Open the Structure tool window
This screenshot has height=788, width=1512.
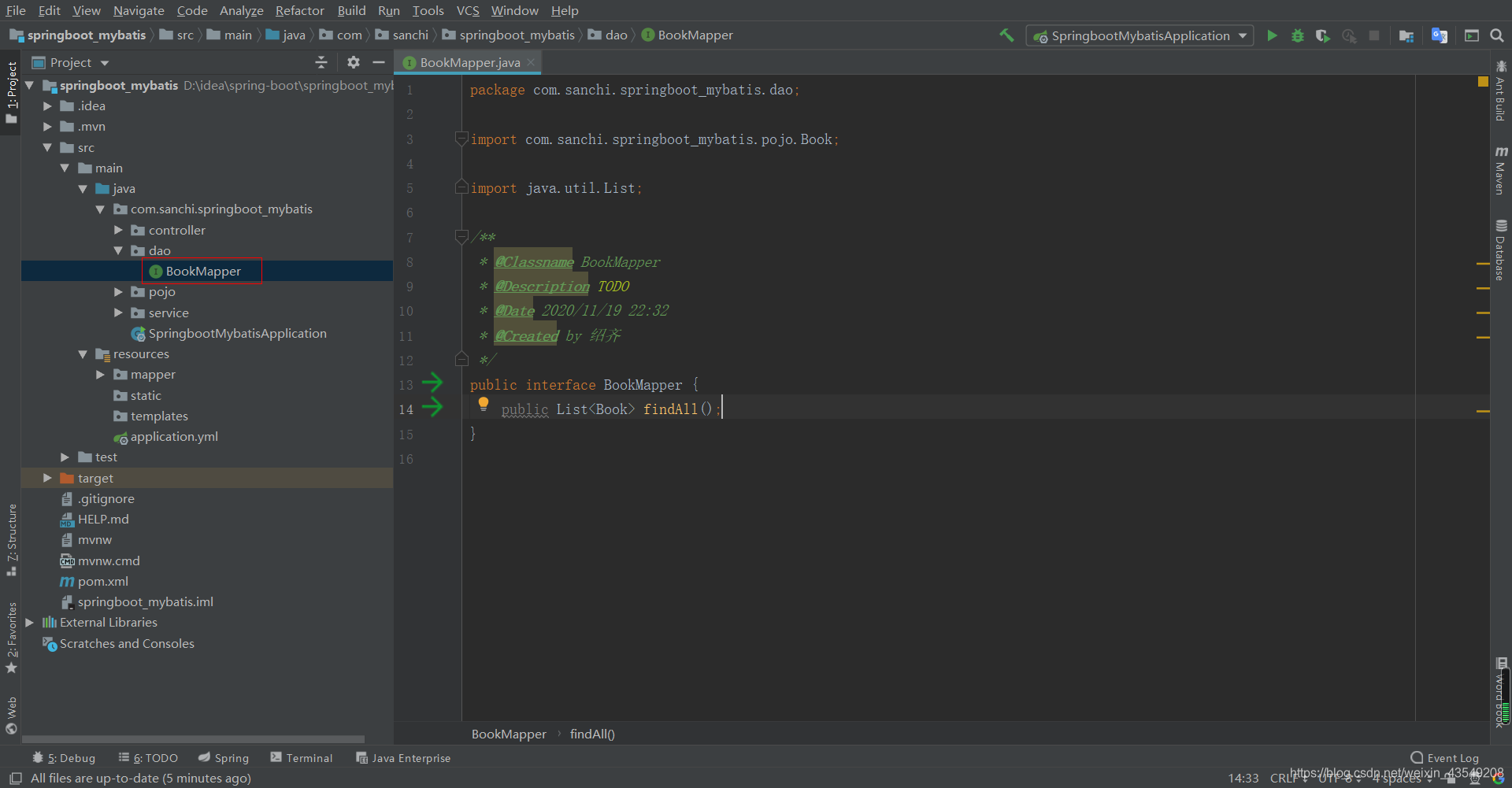(x=11, y=539)
